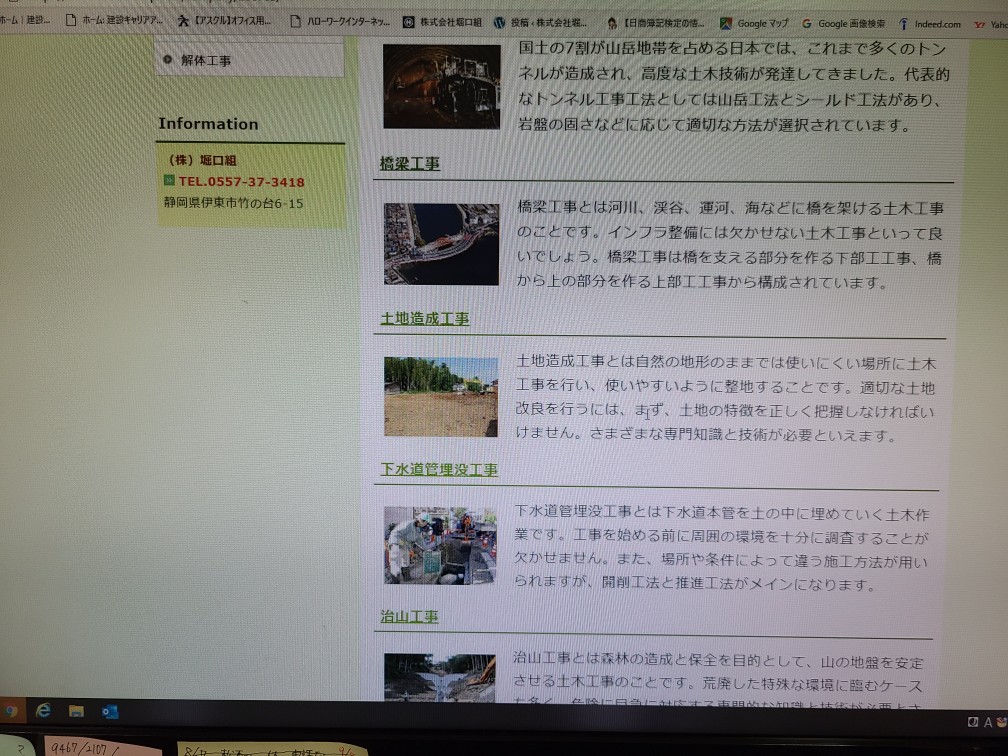Viewport: 1008px width, 756px height.
Task: Open the 橋梁工事 heading link
Action: pyautogui.click(x=410, y=163)
